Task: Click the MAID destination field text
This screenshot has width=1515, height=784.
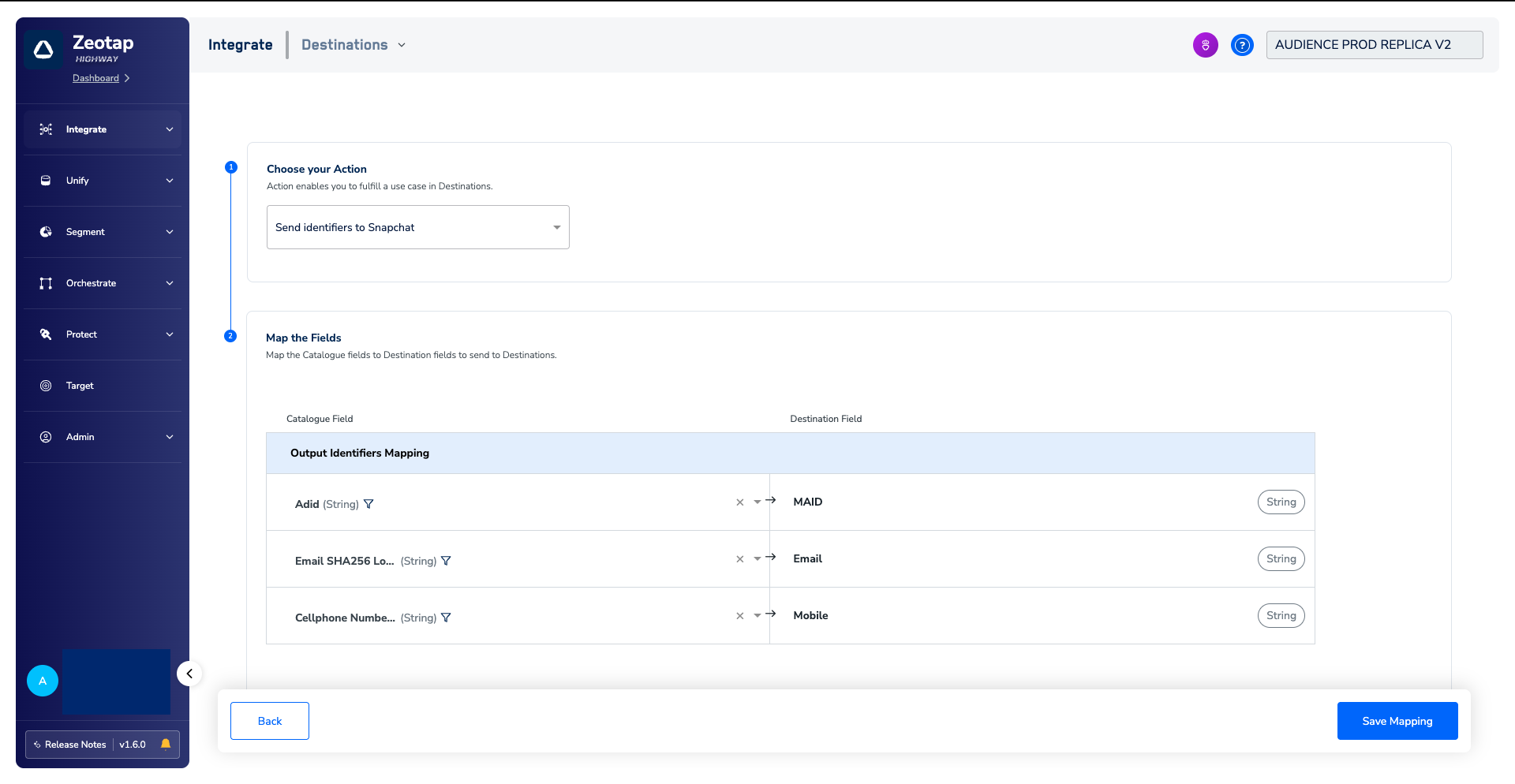Action: pos(808,502)
